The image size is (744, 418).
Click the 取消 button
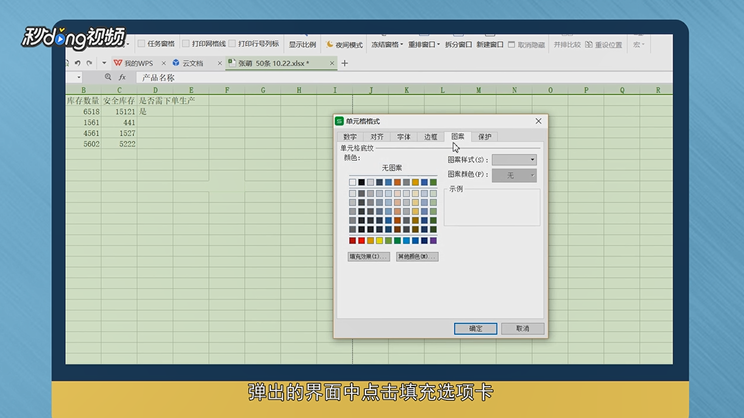pos(522,328)
